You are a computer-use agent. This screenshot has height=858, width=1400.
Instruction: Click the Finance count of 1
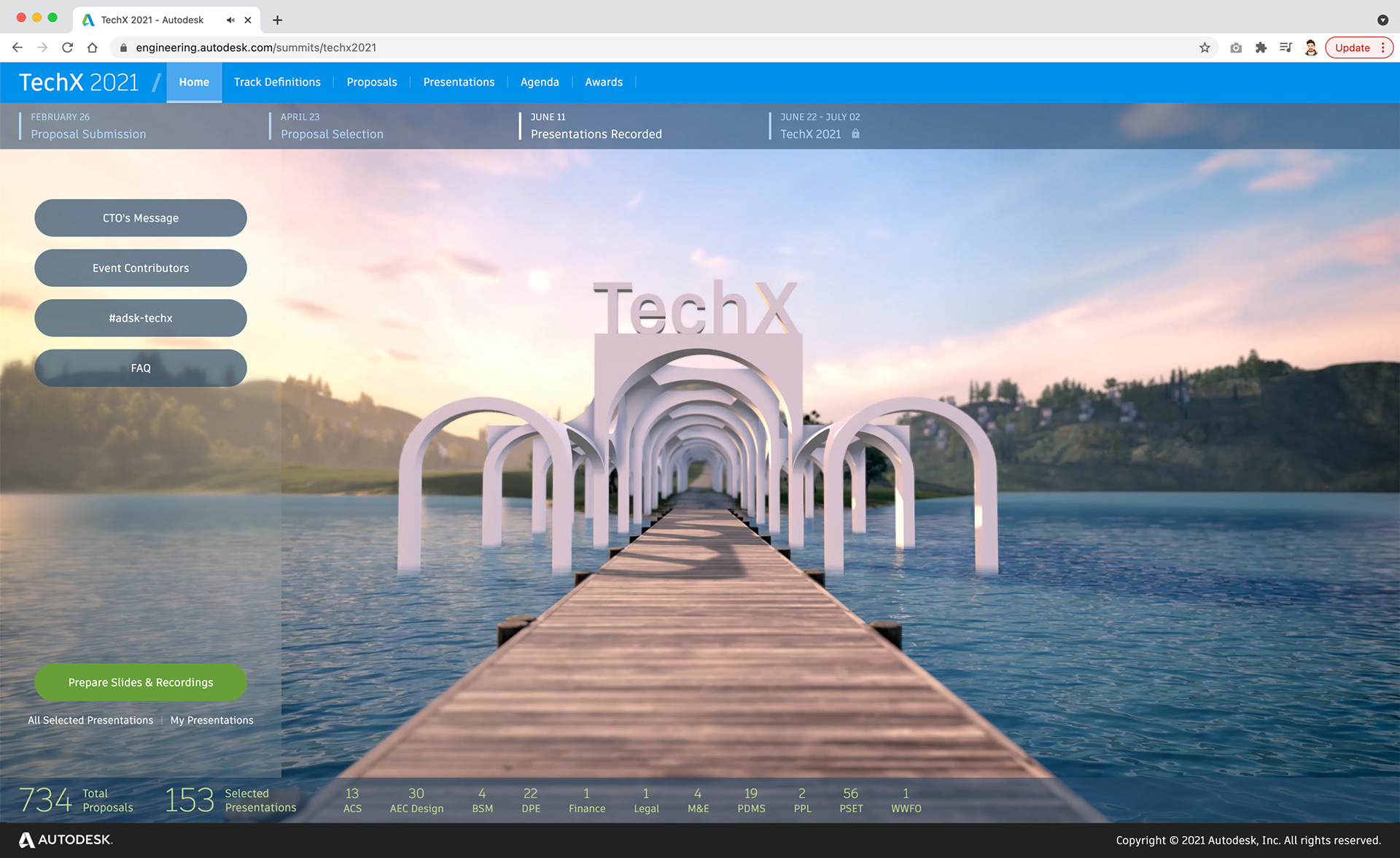(587, 800)
